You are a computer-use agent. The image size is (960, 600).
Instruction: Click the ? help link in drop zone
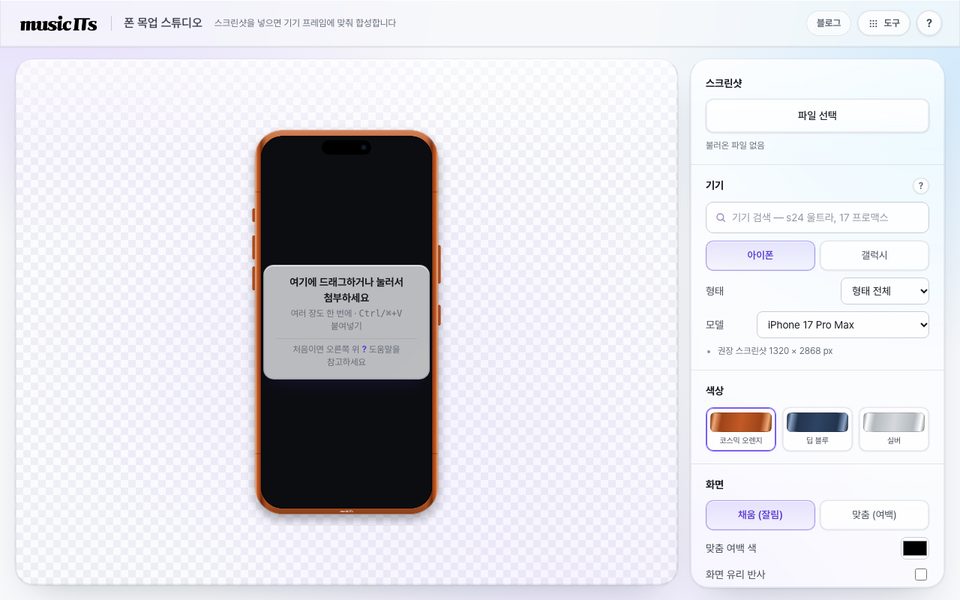[364, 349]
